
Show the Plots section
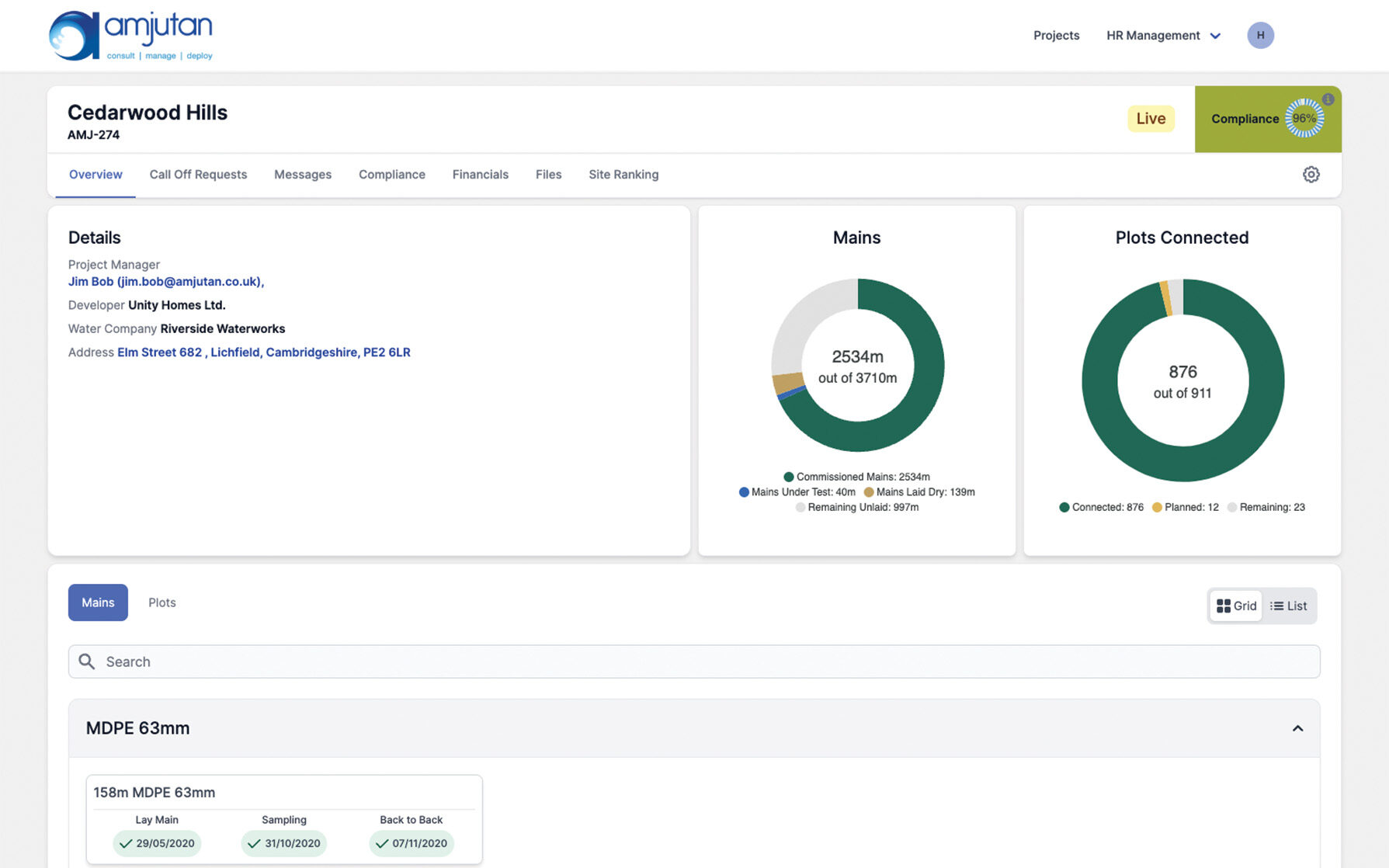click(161, 602)
